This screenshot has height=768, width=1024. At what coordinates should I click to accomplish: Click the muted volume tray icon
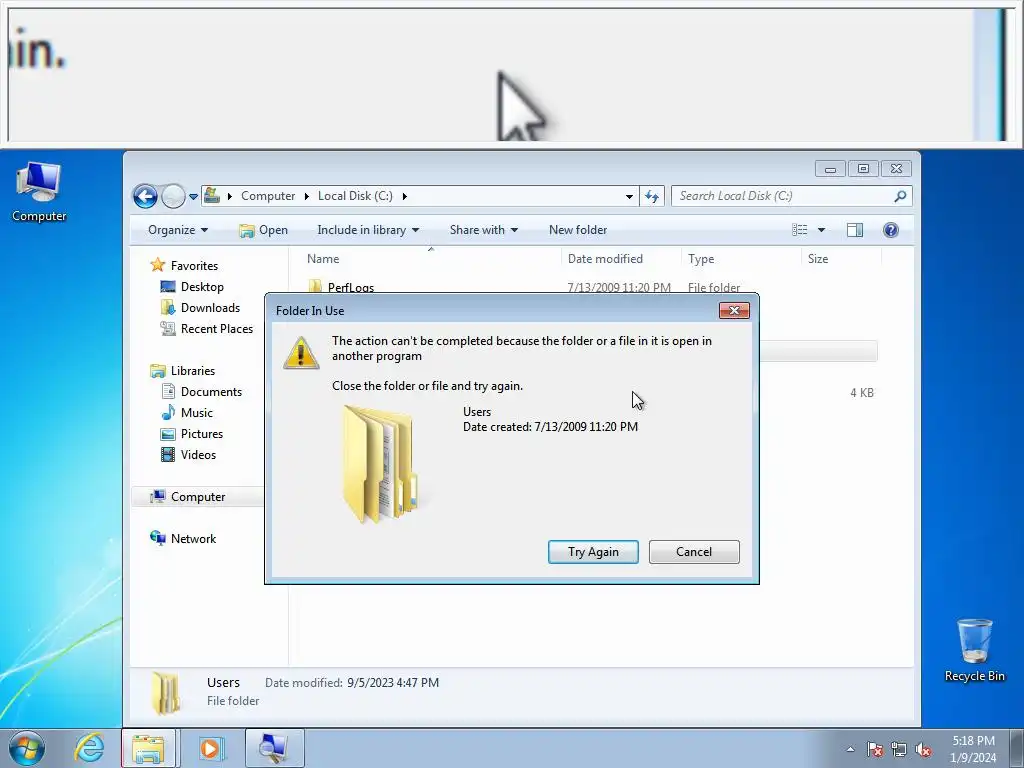coord(923,749)
